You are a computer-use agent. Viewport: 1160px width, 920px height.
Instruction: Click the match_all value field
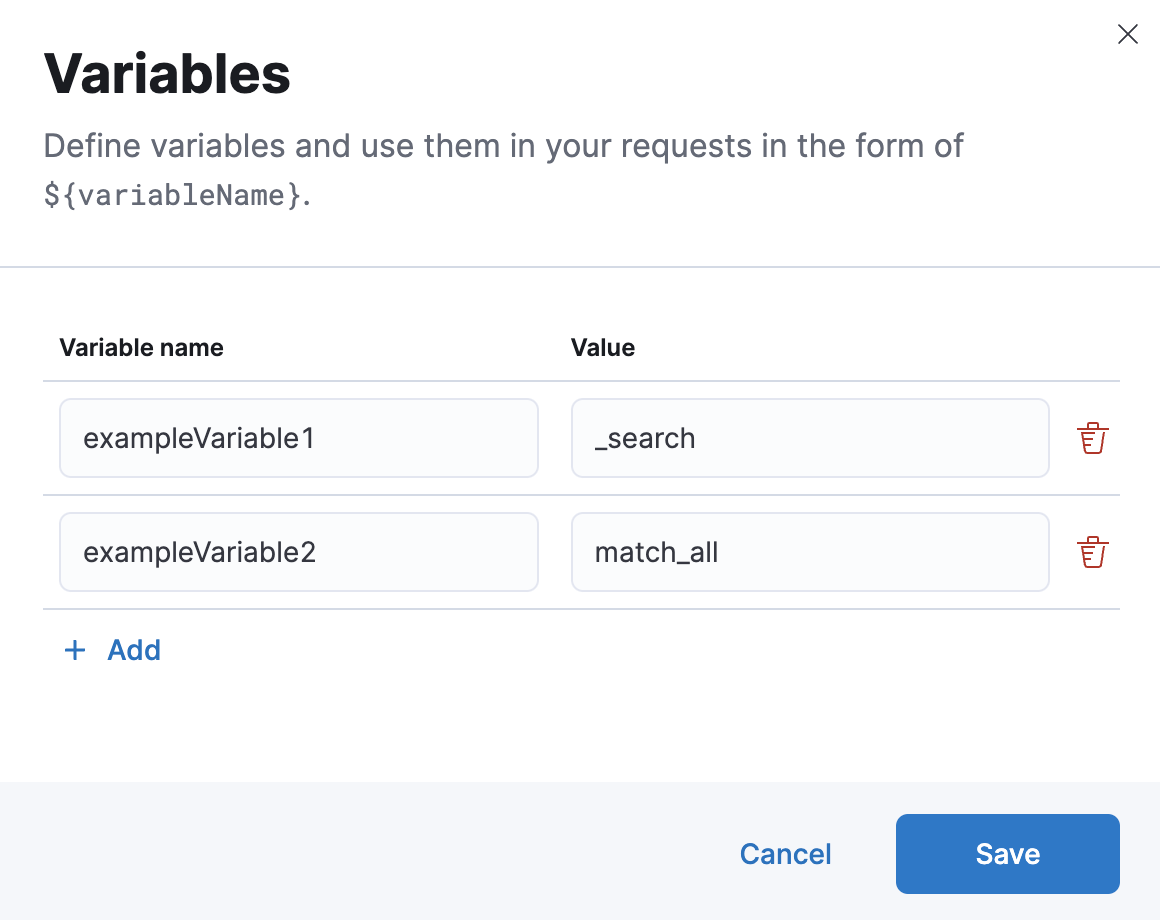click(810, 551)
